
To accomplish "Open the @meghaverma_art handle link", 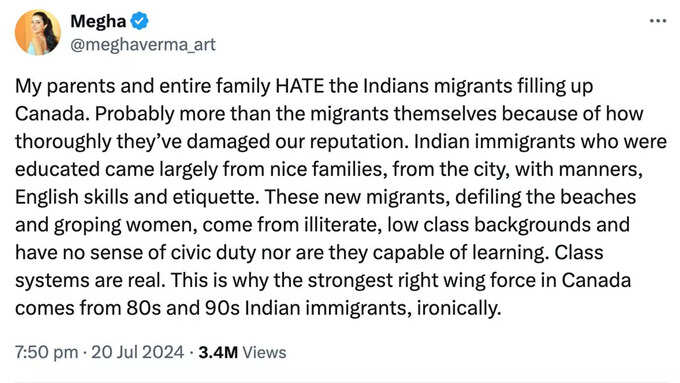I will click(x=143, y=44).
